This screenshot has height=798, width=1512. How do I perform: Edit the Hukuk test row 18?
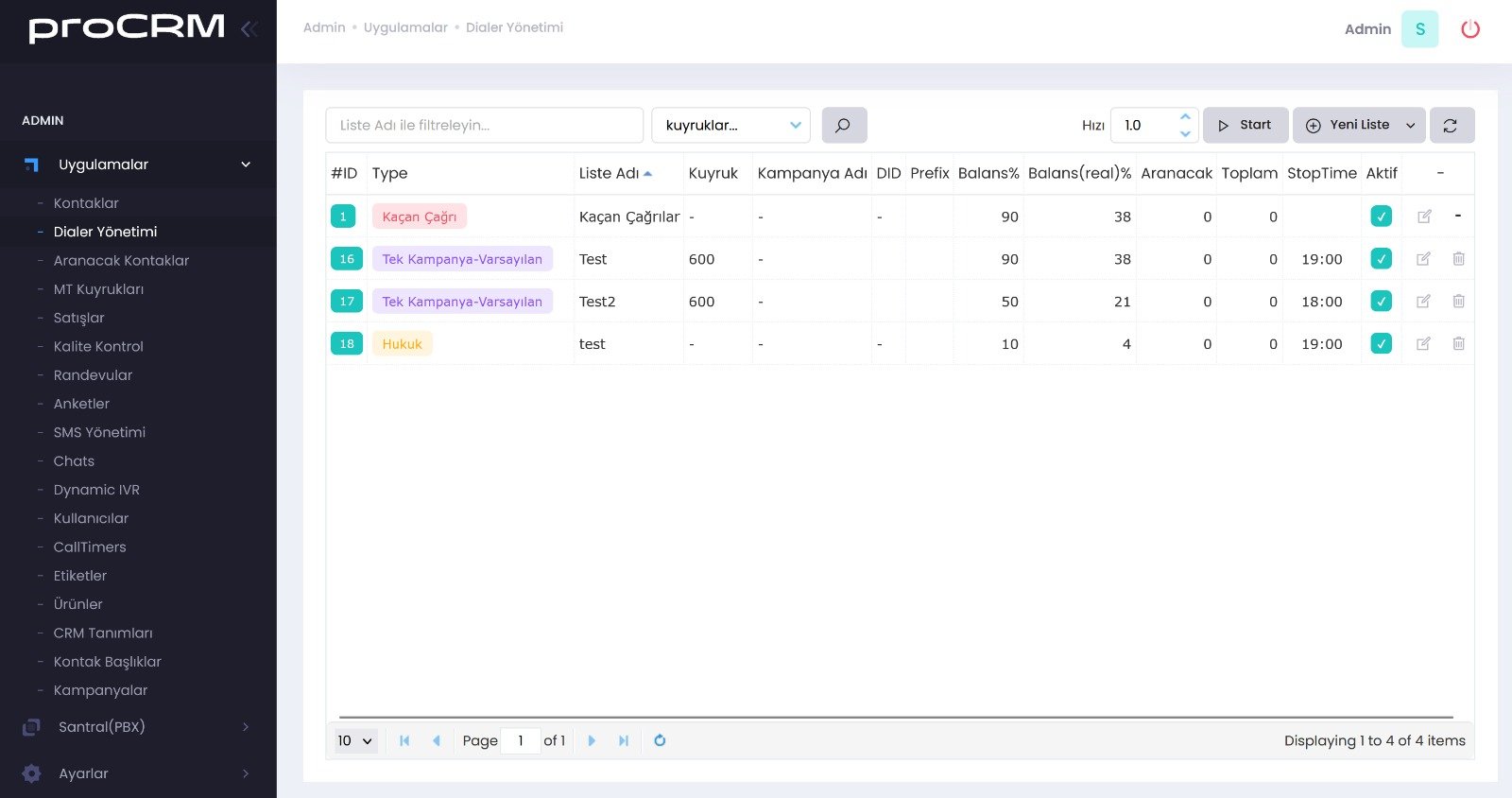(x=1424, y=344)
